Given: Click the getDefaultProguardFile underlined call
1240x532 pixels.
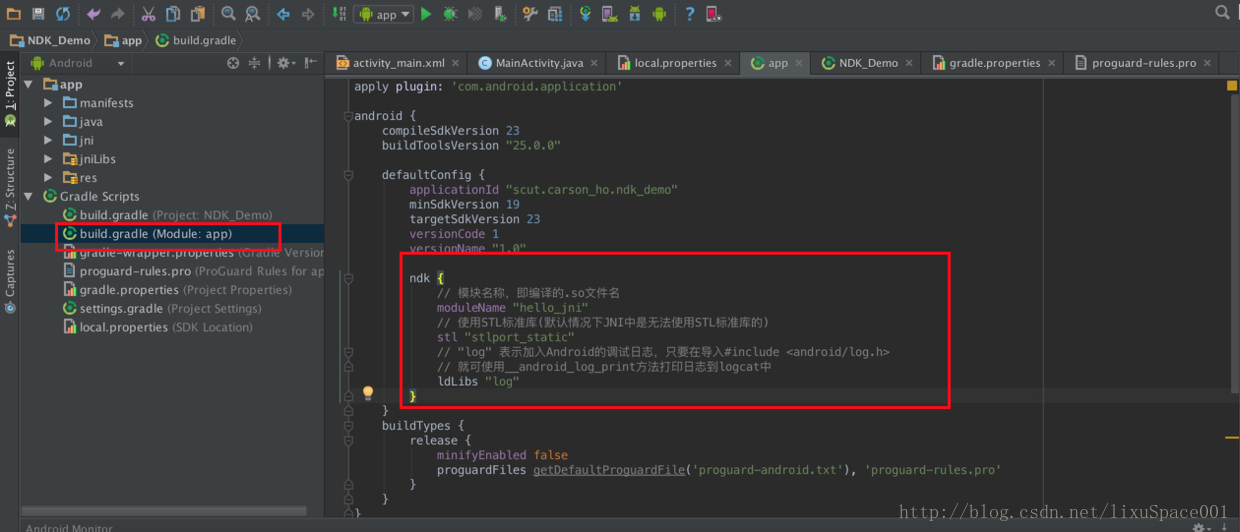Looking at the screenshot, I should (608, 469).
